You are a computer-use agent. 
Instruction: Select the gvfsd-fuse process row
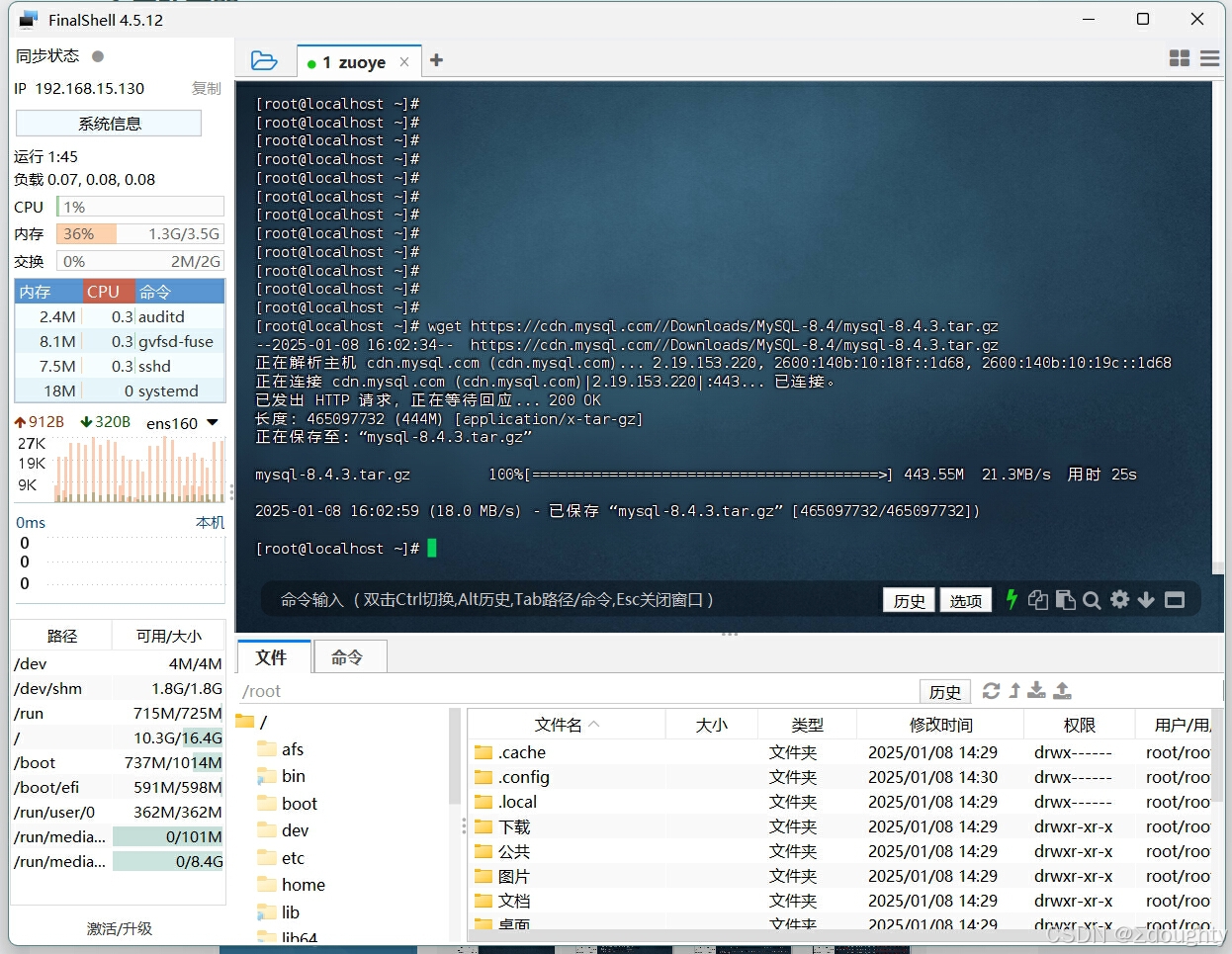point(120,341)
